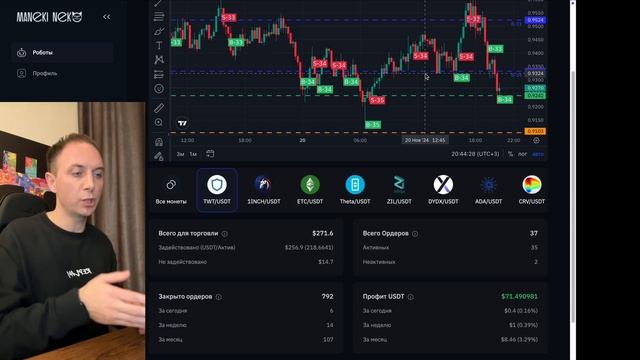Viewport: 640px width, 360px height.
Task: Toggle the magnet lock tool
Action: pyautogui.click(x=159, y=141)
